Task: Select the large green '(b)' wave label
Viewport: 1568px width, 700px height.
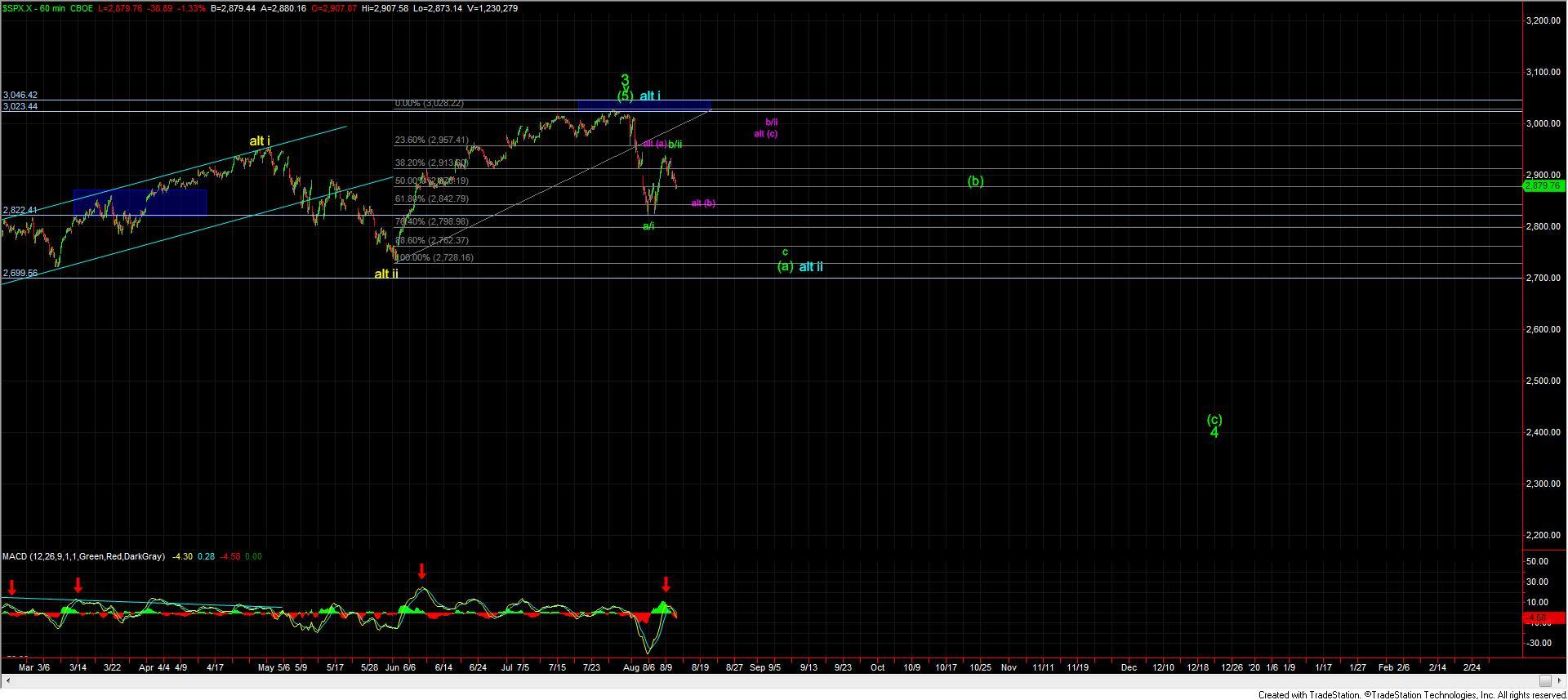Action: click(975, 181)
